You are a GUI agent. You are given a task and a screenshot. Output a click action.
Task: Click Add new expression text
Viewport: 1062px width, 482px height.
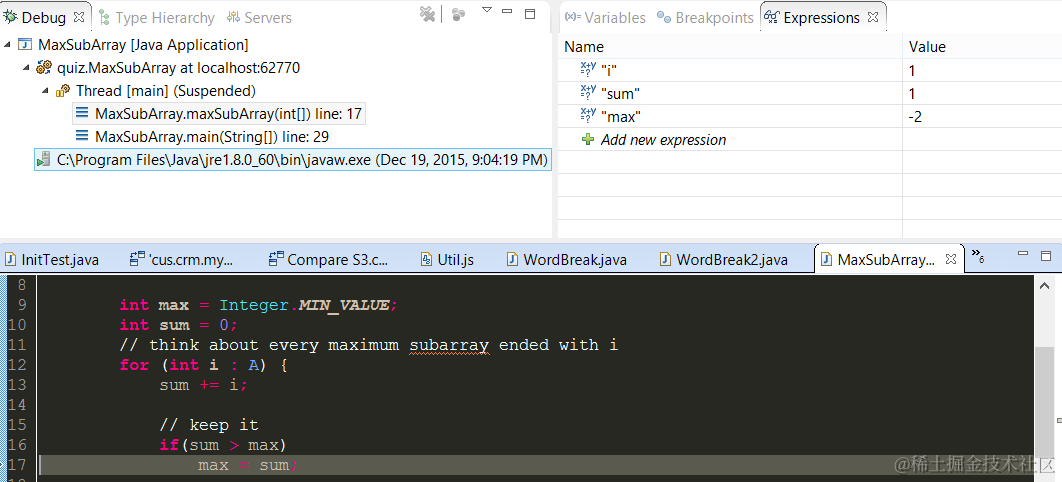663,139
